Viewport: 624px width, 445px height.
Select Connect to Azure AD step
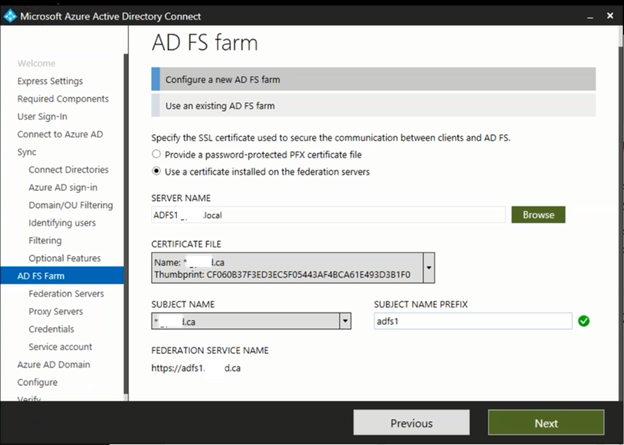click(60, 134)
